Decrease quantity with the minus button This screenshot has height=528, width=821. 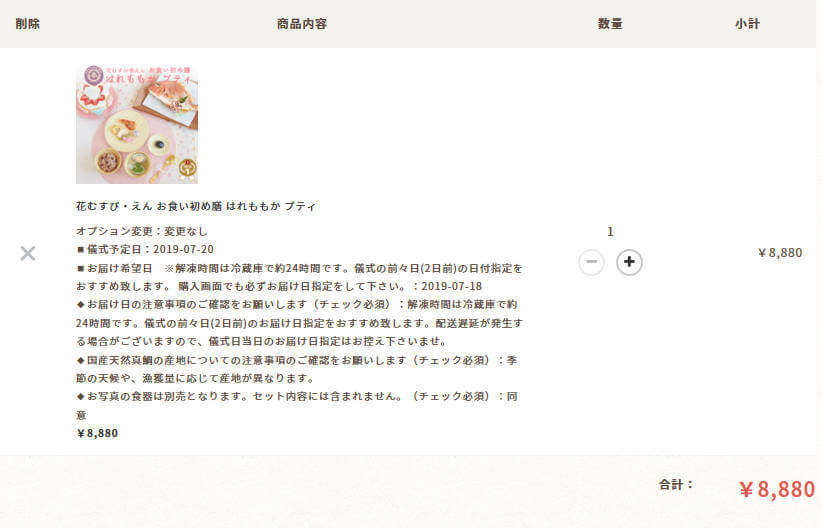point(592,262)
